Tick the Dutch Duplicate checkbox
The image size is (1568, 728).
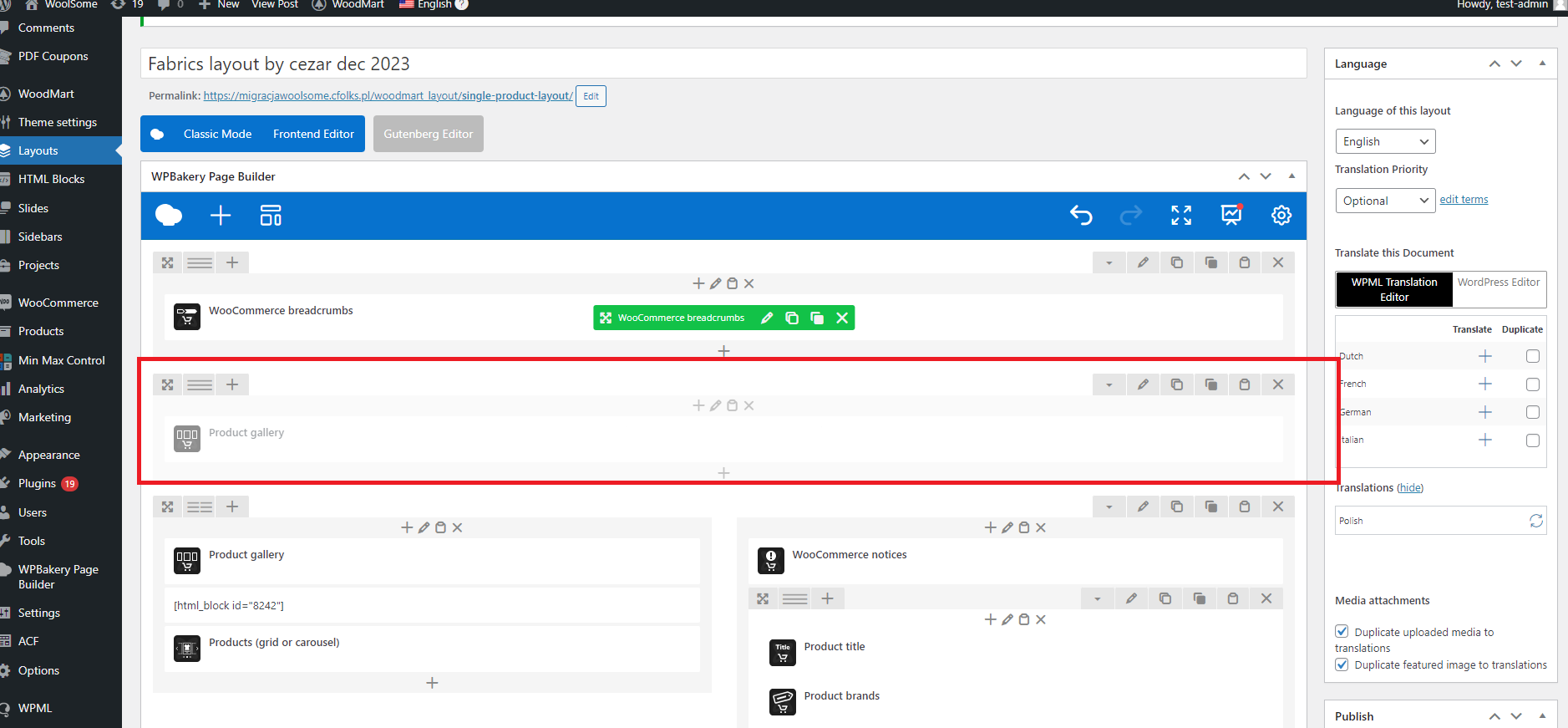[1533, 356]
